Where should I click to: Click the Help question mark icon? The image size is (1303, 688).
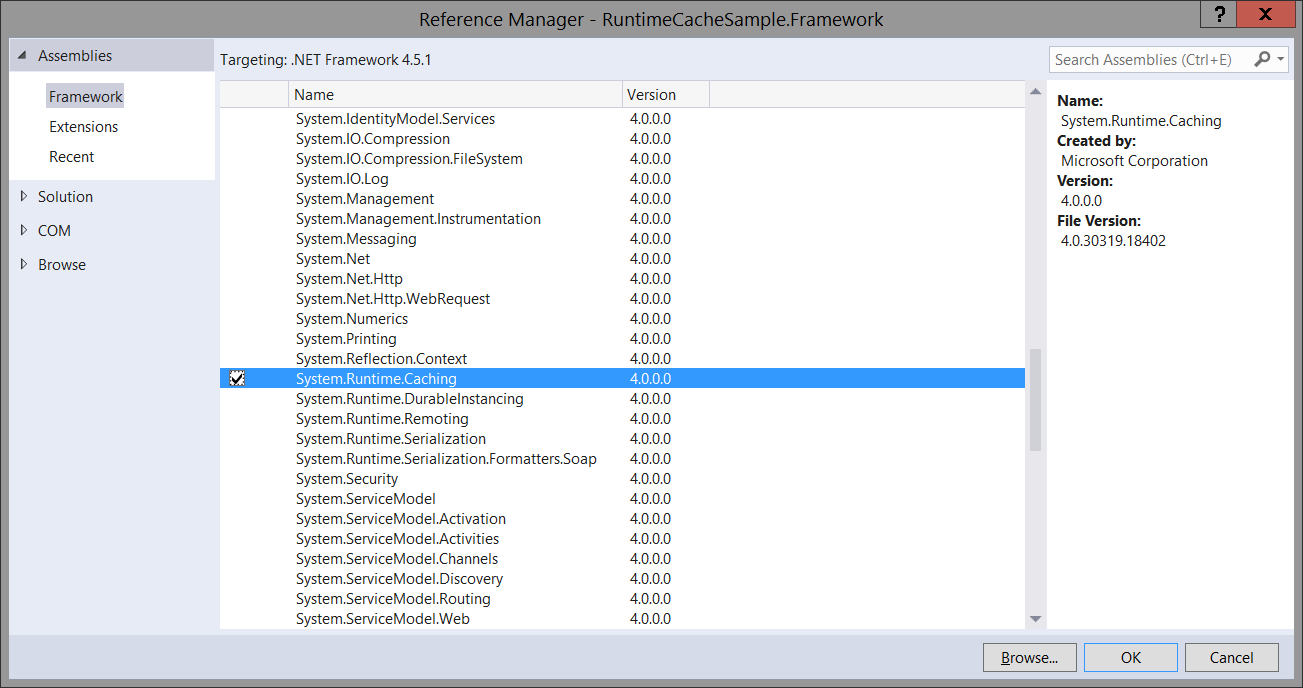(x=1218, y=14)
